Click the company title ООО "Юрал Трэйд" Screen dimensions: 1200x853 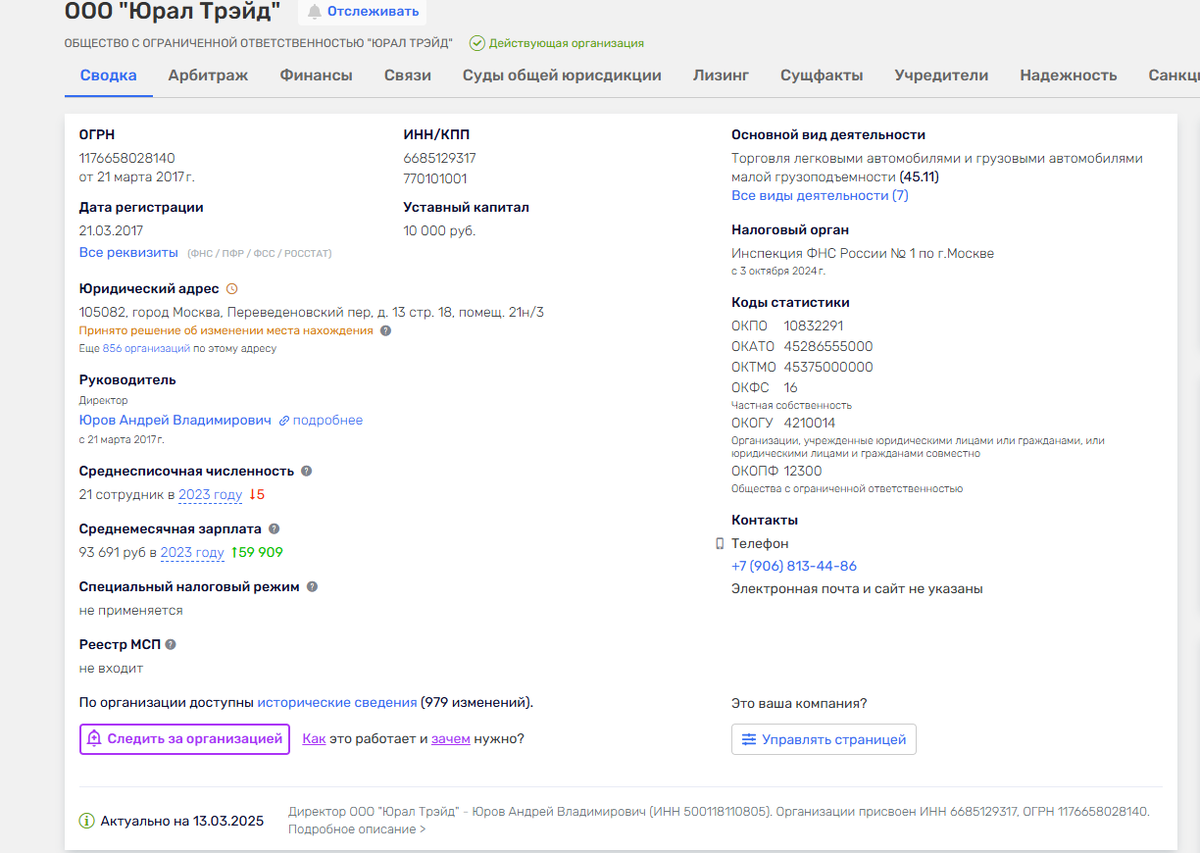click(x=173, y=12)
